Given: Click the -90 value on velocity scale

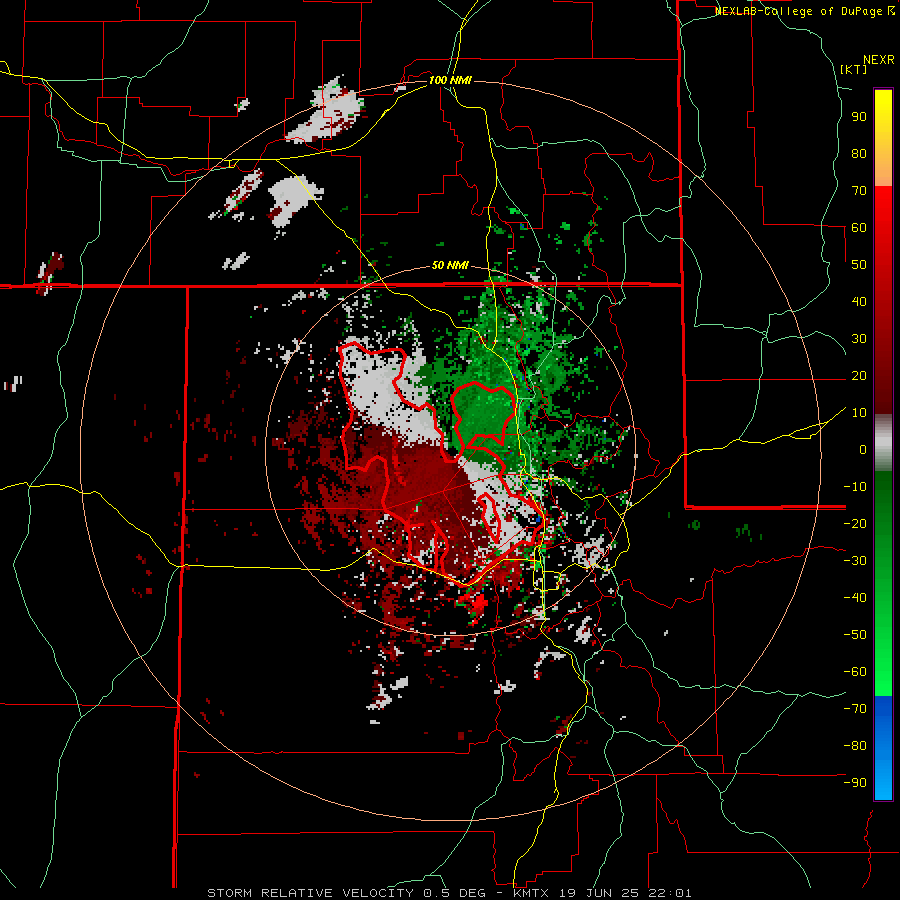Looking at the screenshot, I should coord(855,783).
